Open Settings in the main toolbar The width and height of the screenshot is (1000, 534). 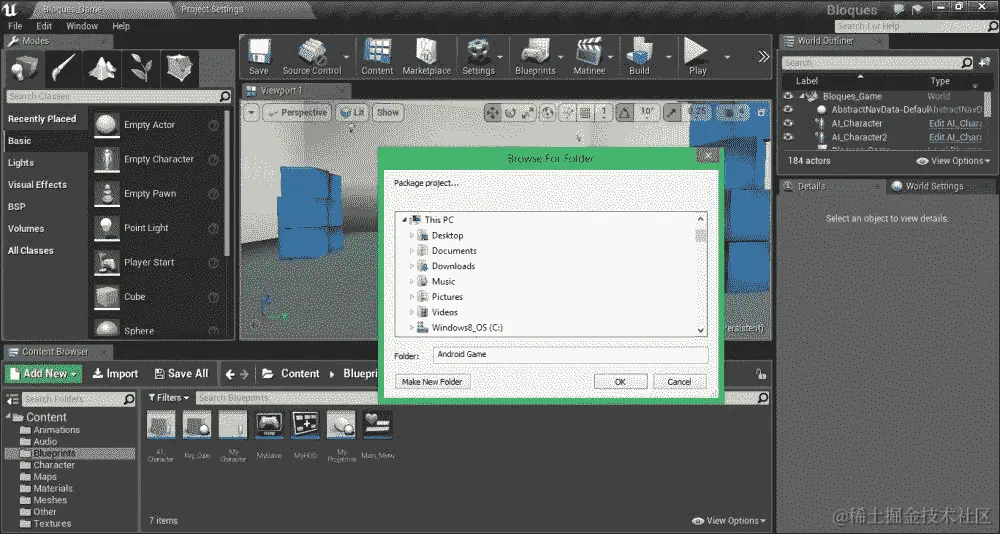[478, 57]
